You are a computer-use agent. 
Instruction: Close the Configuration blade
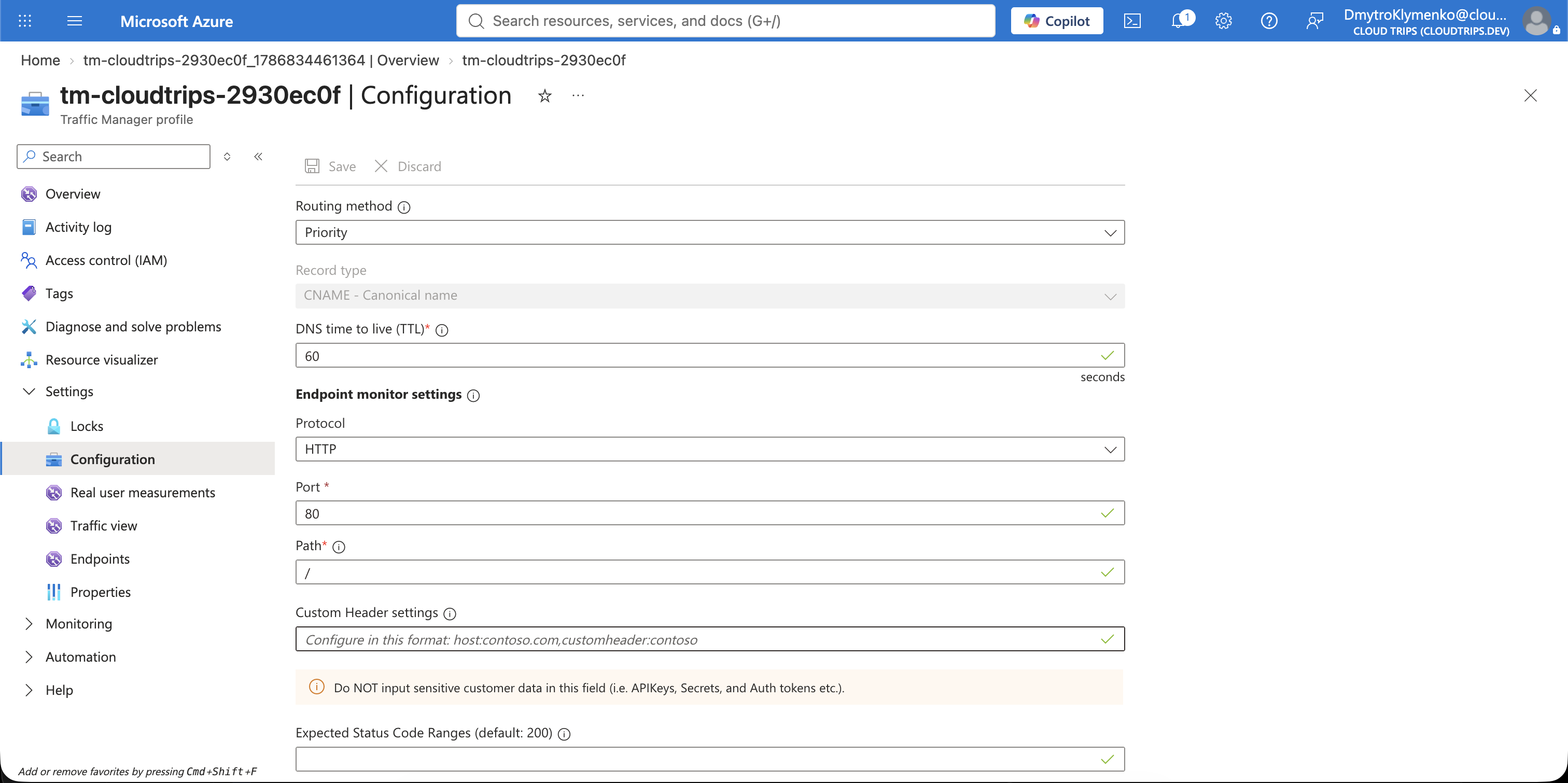1530,95
